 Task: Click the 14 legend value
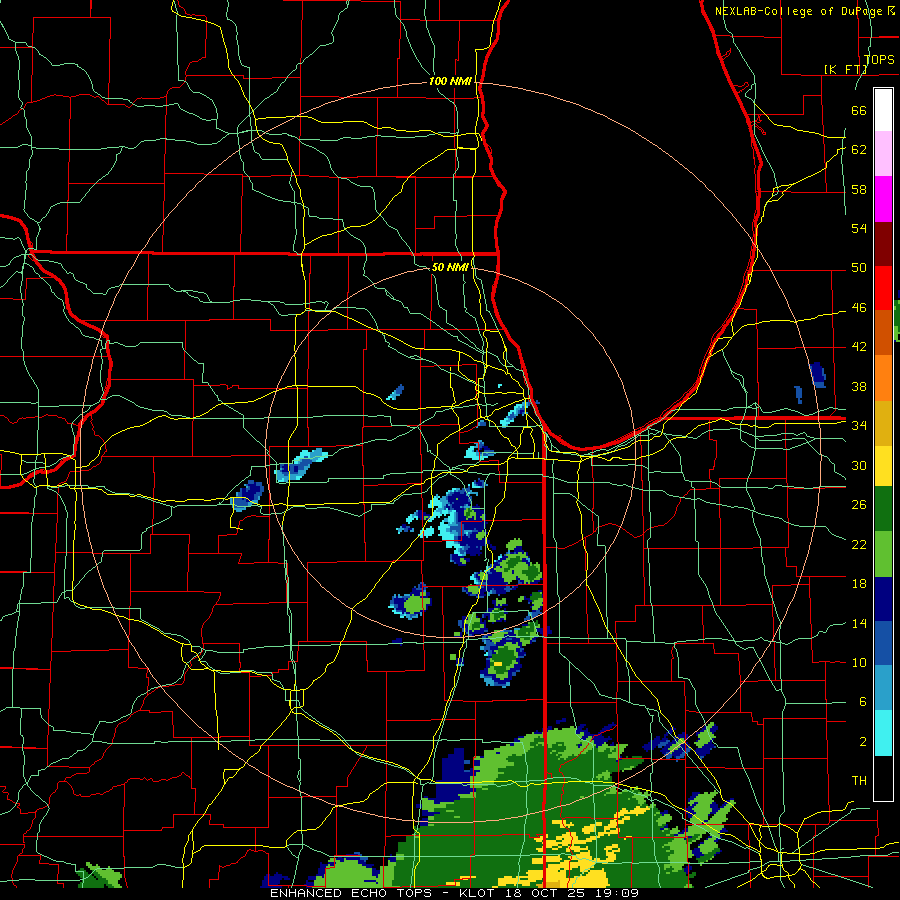pyautogui.click(x=859, y=623)
